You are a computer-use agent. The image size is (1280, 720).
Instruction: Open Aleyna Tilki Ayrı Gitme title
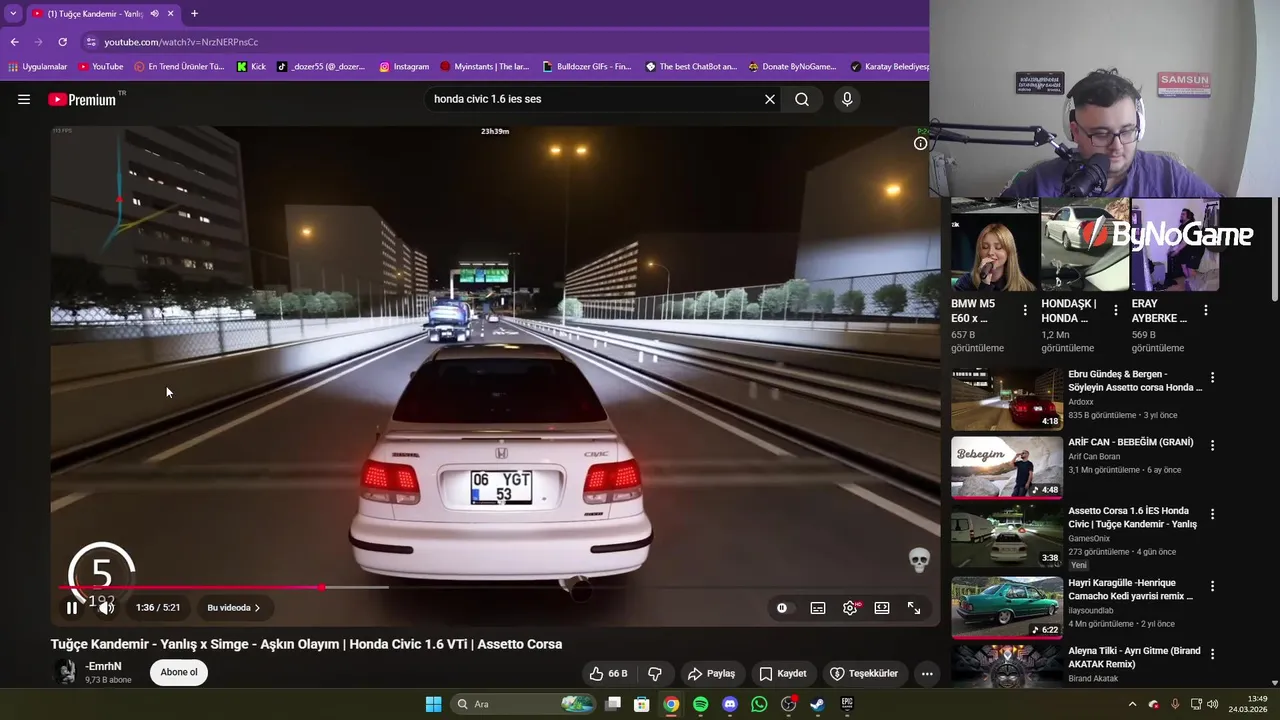click(1134, 656)
